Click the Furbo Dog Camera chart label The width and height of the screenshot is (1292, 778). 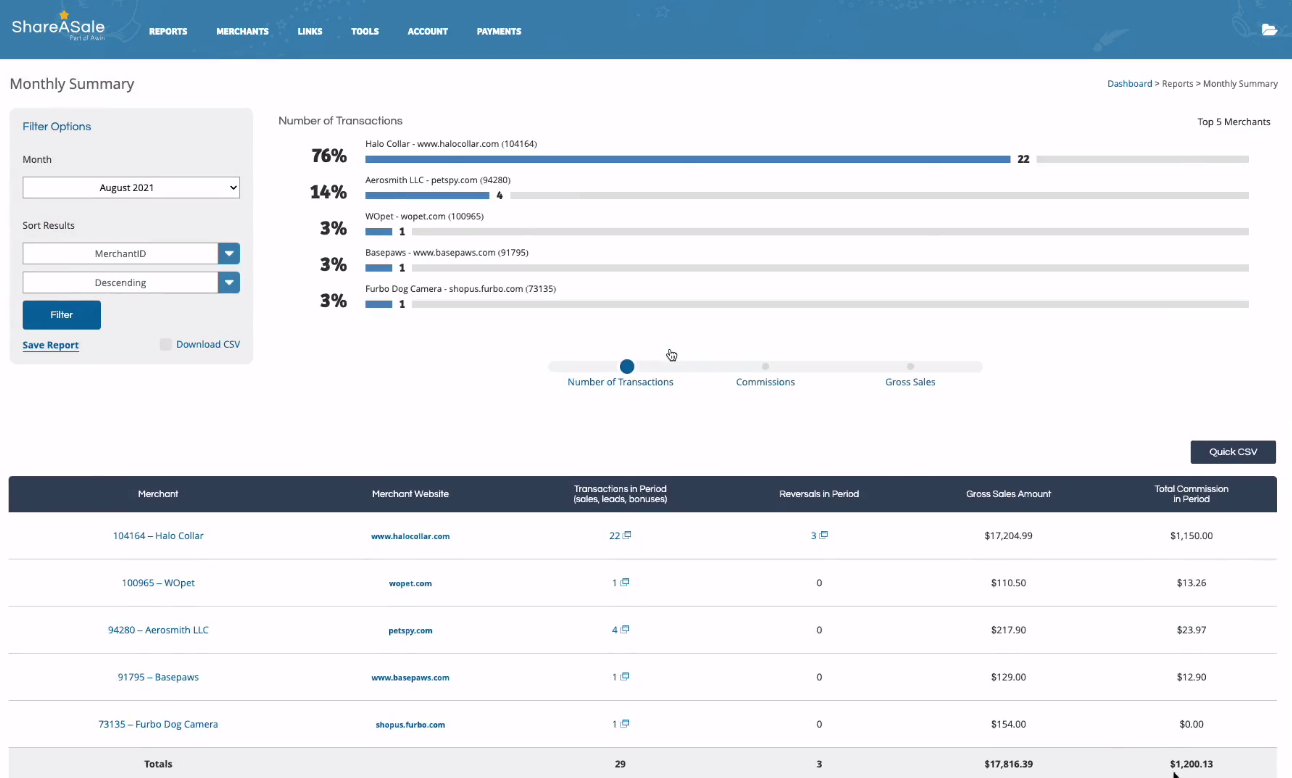(x=460, y=288)
